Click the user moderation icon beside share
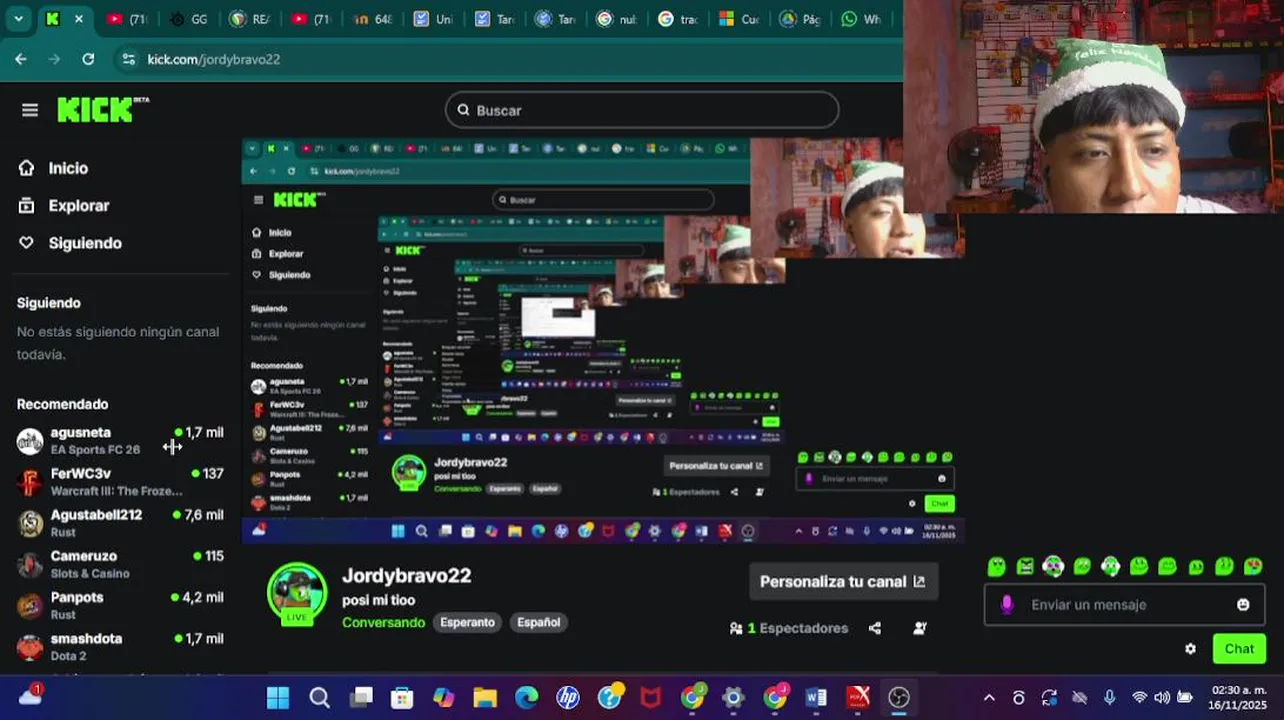 click(x=919, y=628)
